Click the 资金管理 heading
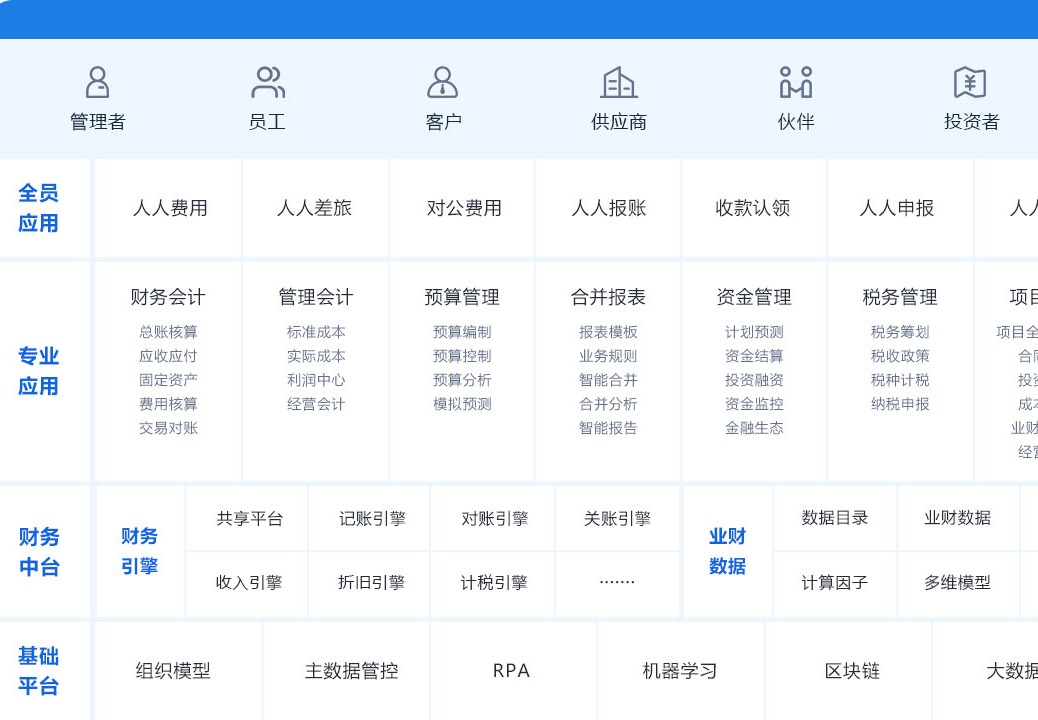 754,296
